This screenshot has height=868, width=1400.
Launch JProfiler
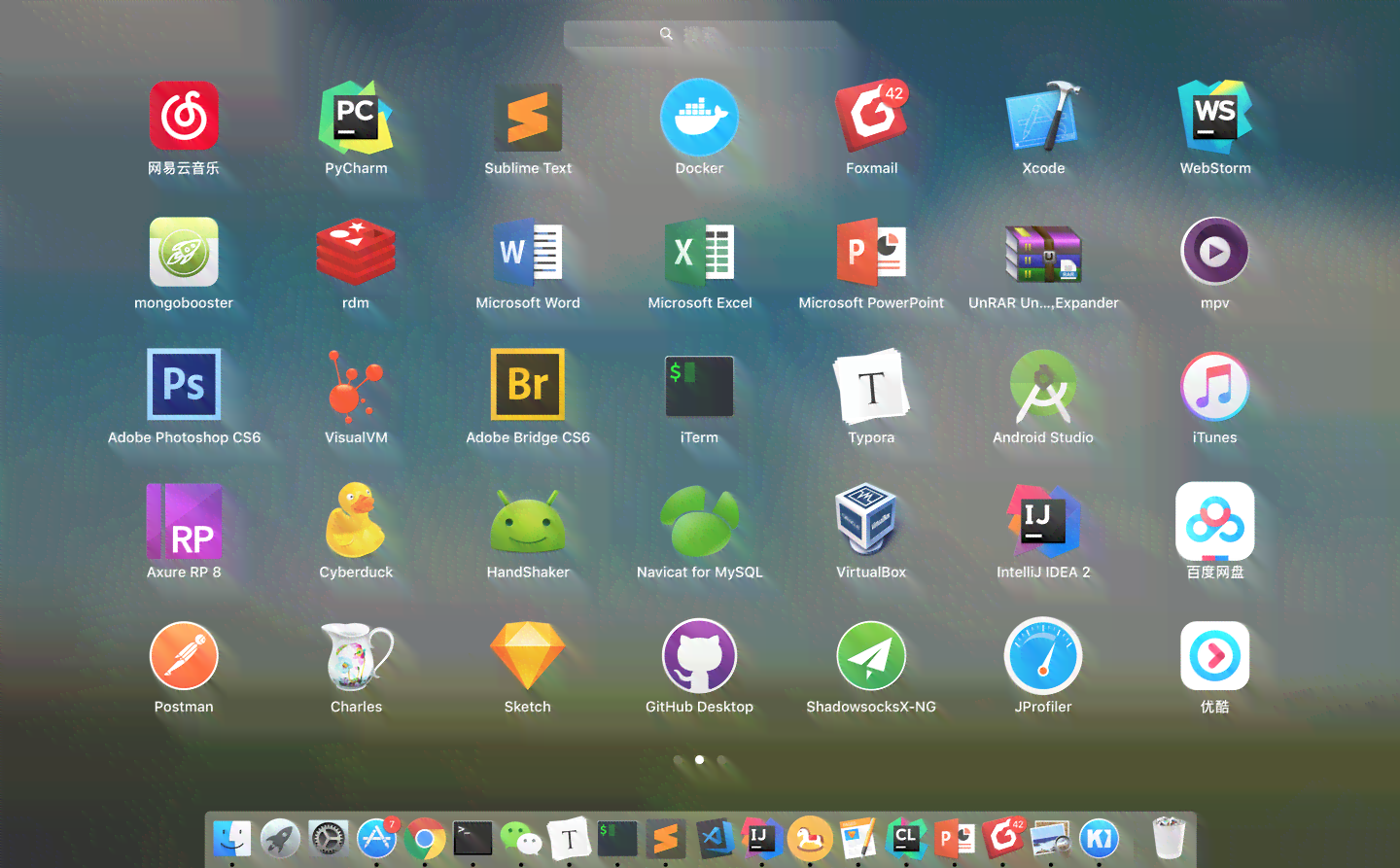coord(1043,656)
